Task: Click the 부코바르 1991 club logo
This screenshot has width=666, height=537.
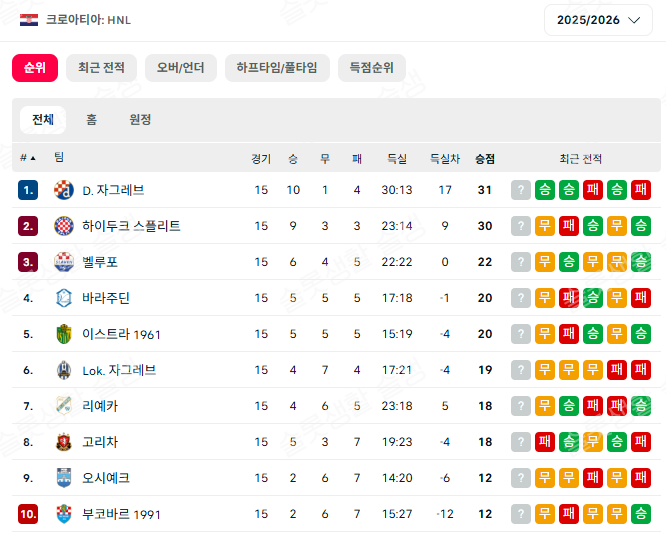Action: [x=64, y=514]
